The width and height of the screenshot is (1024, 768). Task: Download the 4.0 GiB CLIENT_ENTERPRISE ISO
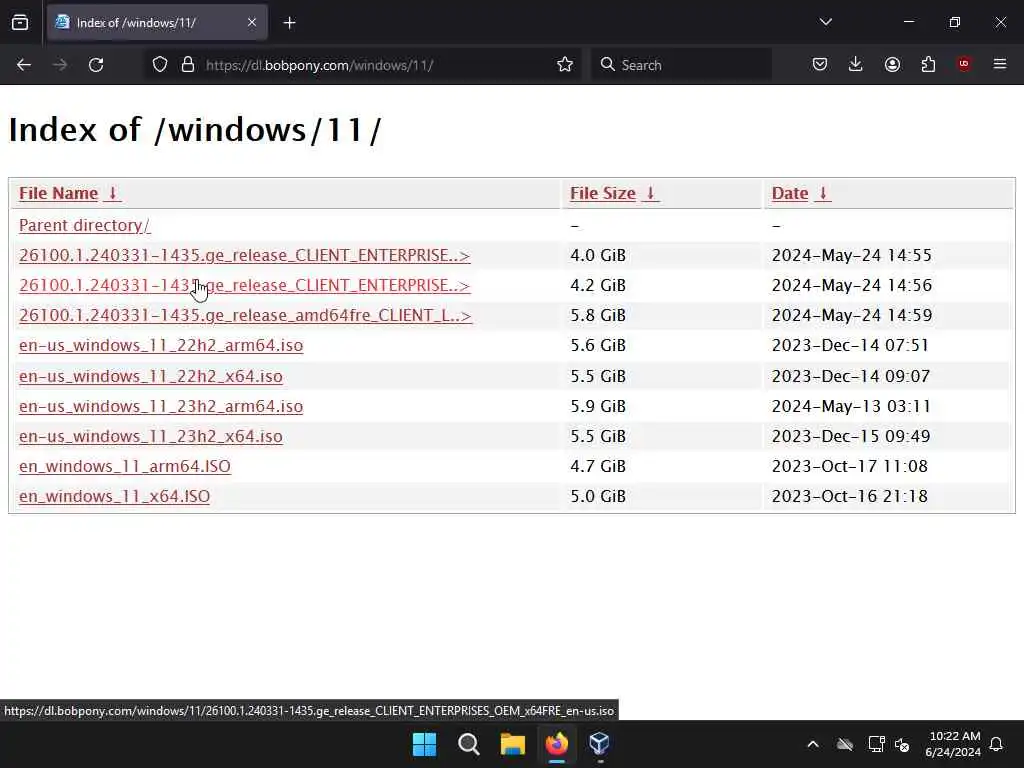[244, 255]
